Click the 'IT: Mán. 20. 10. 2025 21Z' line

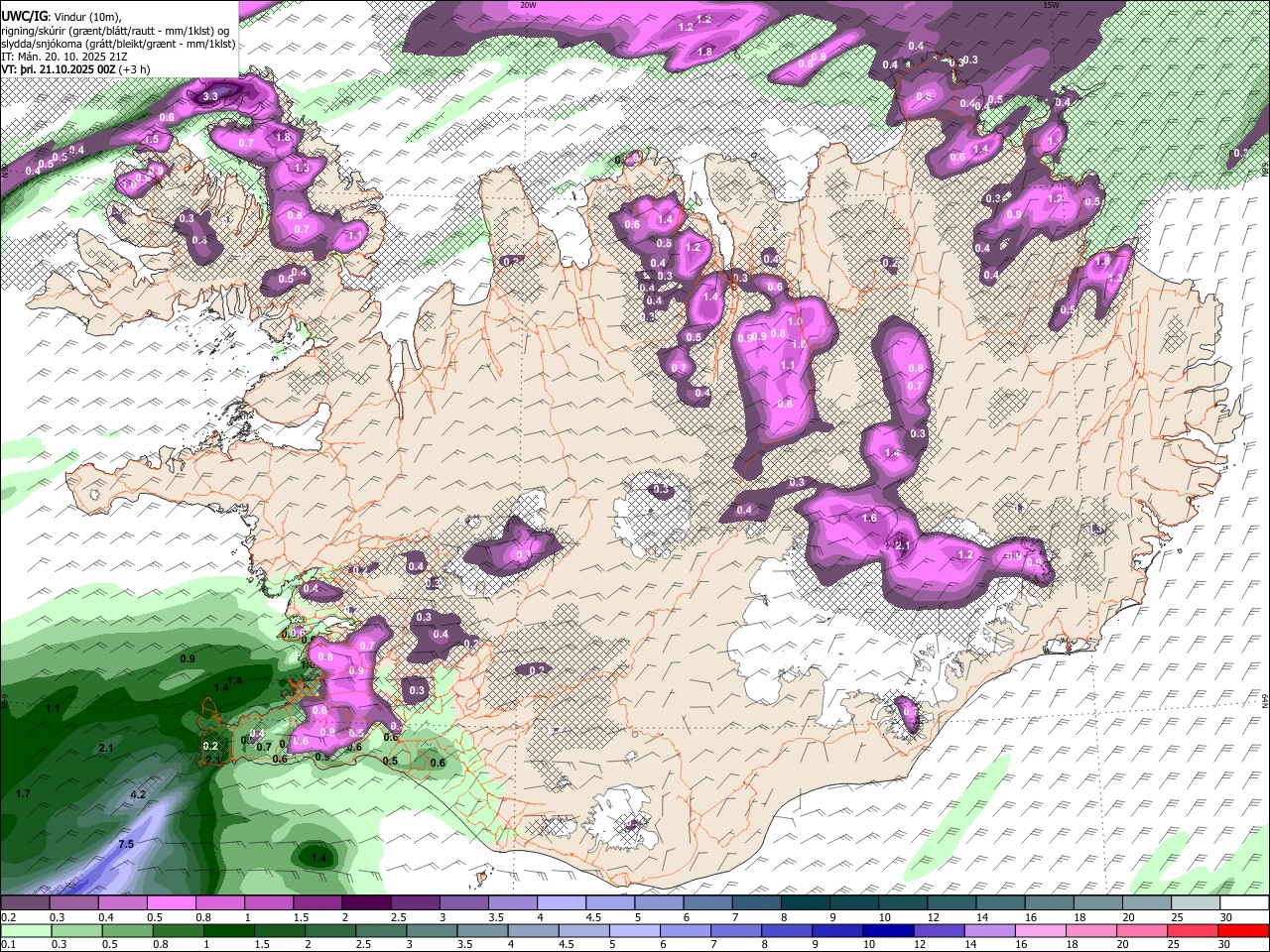(x=64, y=57)
